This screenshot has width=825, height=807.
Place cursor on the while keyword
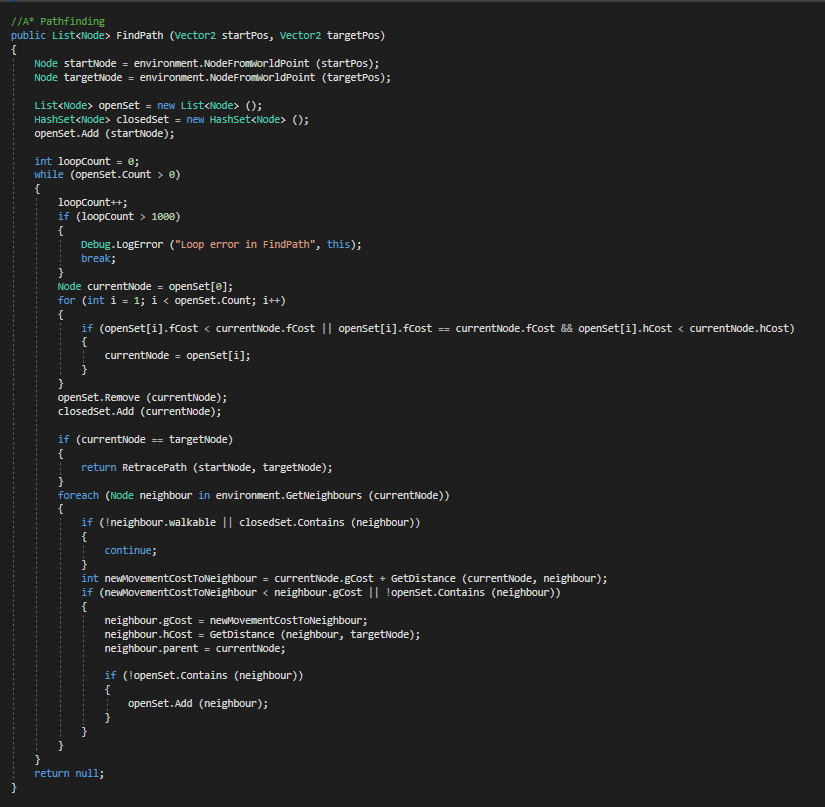point(48,174)
